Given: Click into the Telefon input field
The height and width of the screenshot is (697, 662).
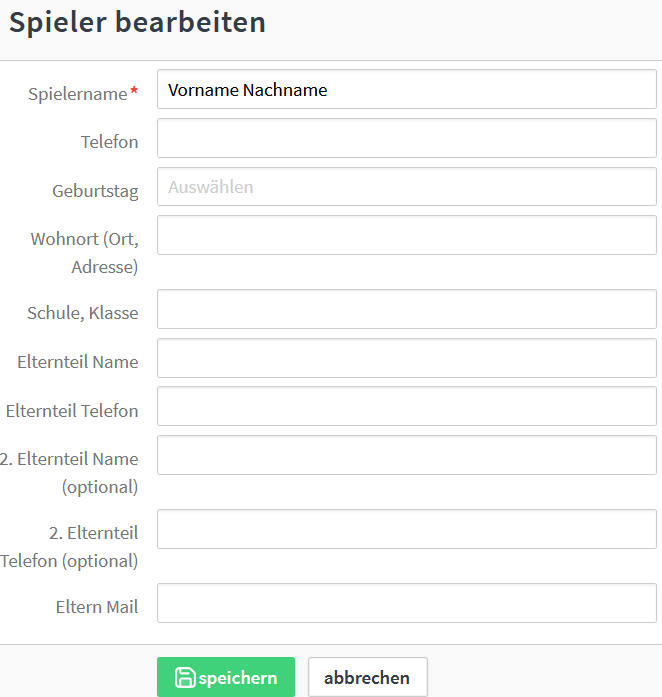Looking at the screenshot, I should [406, 139].
